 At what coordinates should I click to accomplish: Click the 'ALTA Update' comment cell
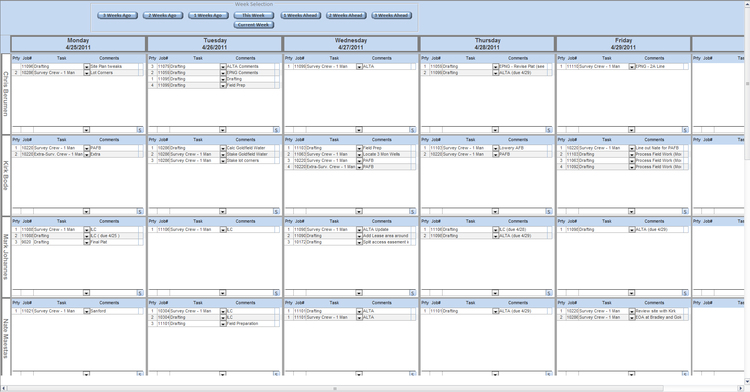386,229
